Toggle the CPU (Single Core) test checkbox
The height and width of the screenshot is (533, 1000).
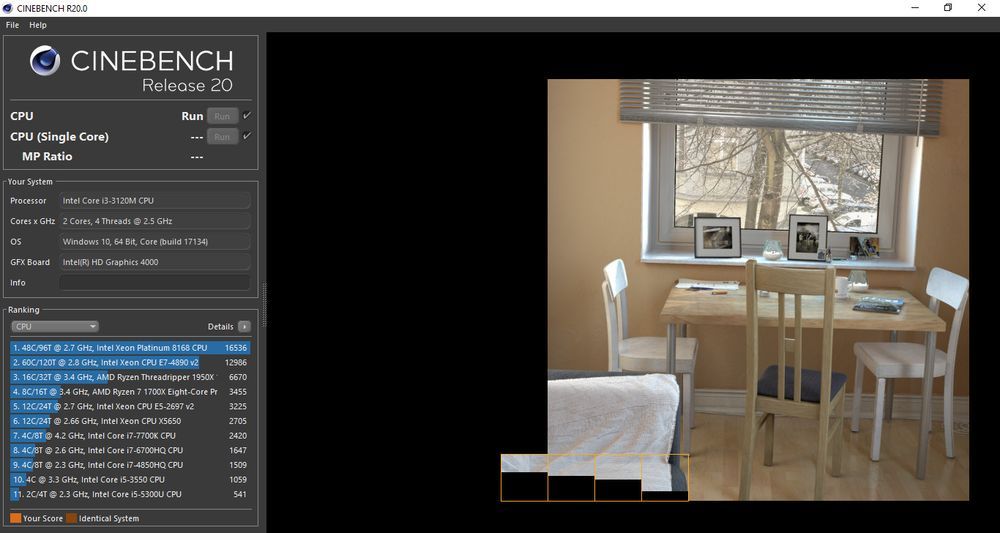247,136
